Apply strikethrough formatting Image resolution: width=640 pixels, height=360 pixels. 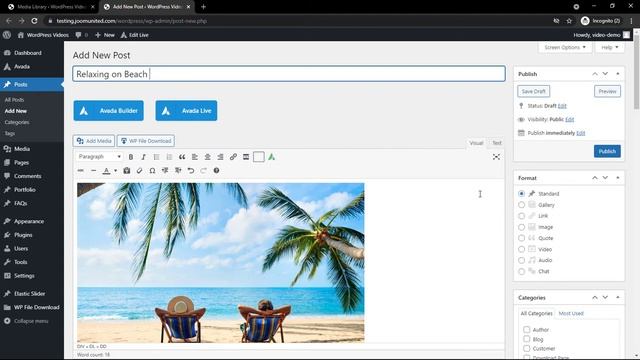tap(80, 171)
